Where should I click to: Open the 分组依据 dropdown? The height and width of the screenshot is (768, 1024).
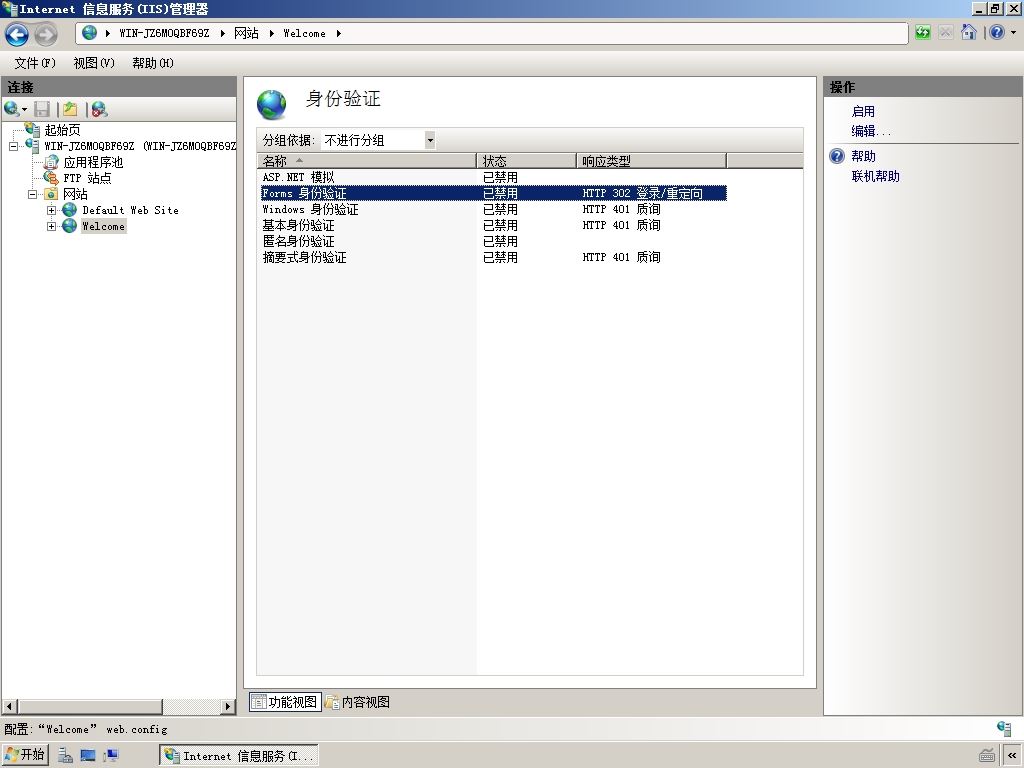click(379, 140)
